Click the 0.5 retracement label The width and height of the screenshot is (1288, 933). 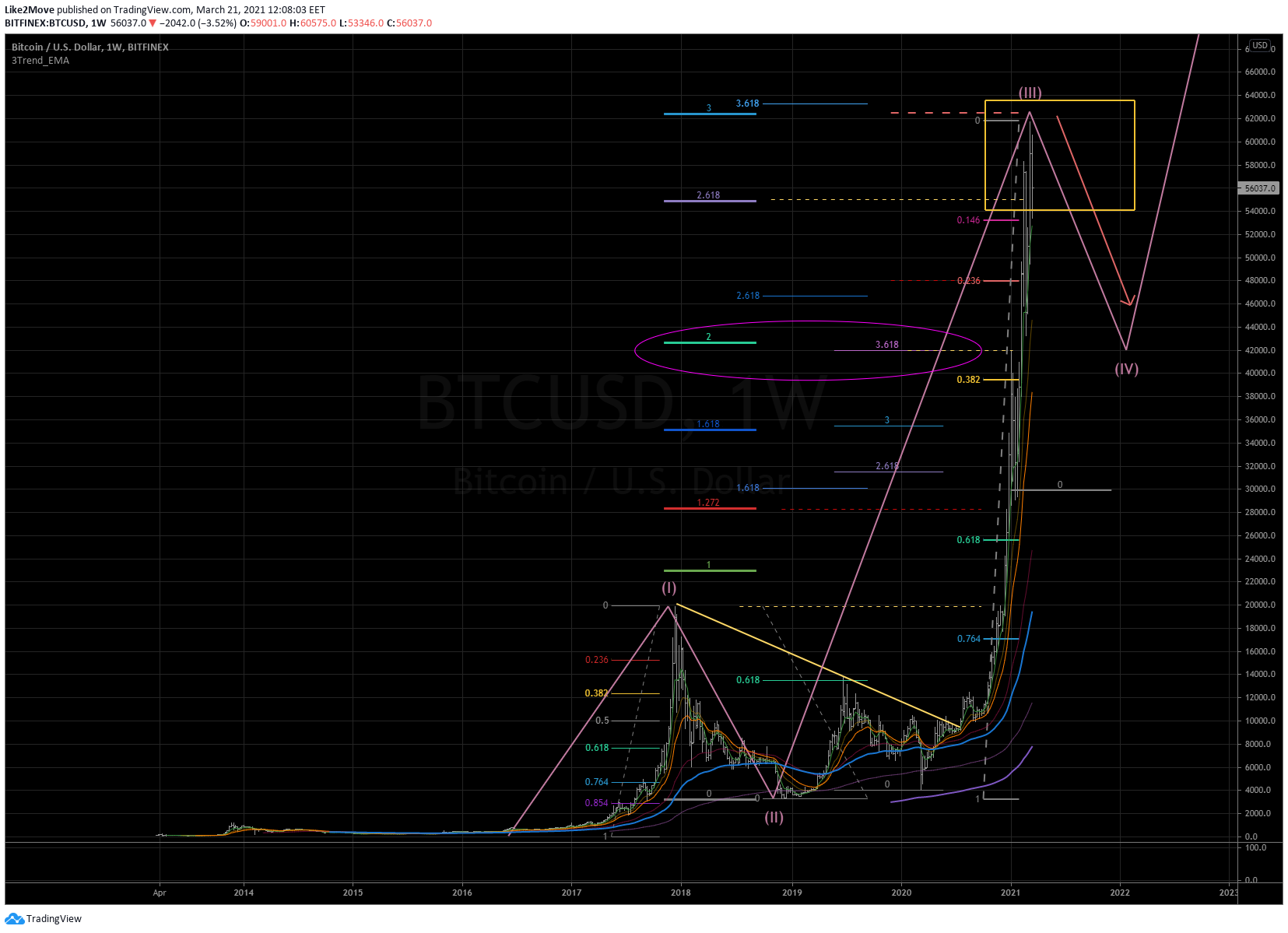(602, 721)
